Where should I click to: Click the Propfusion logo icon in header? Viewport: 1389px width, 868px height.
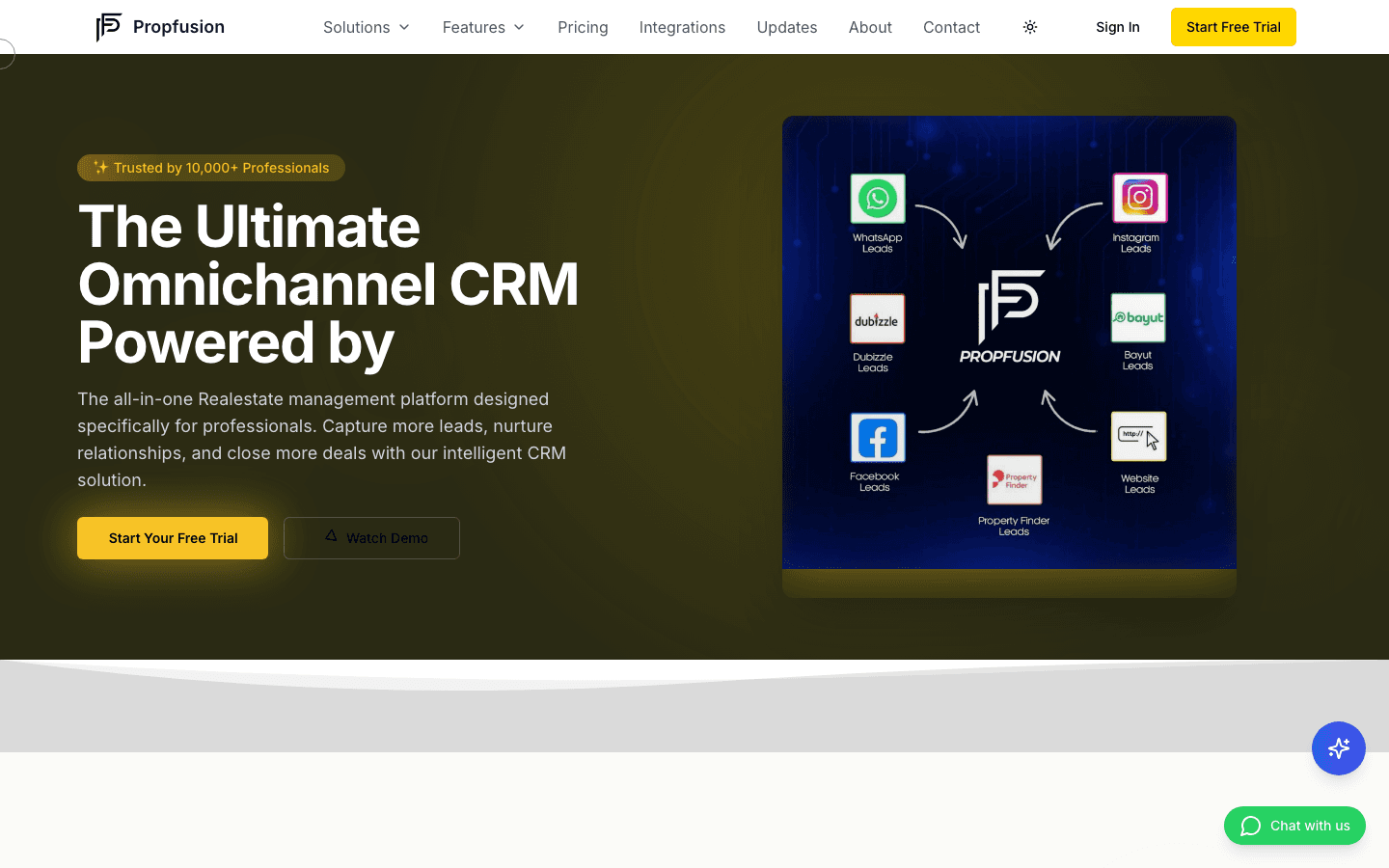[x=109, y=27]
